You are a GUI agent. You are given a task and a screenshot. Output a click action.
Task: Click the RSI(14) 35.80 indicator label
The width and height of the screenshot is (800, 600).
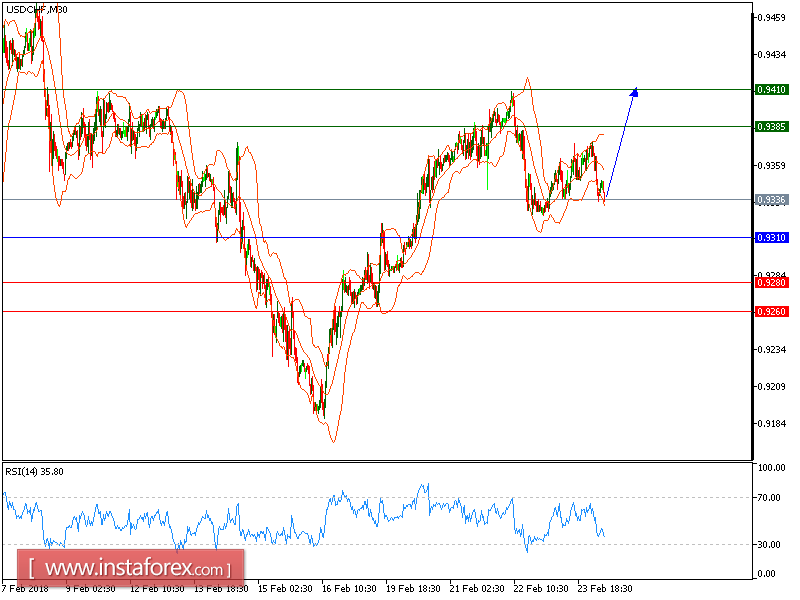[35, 472]
